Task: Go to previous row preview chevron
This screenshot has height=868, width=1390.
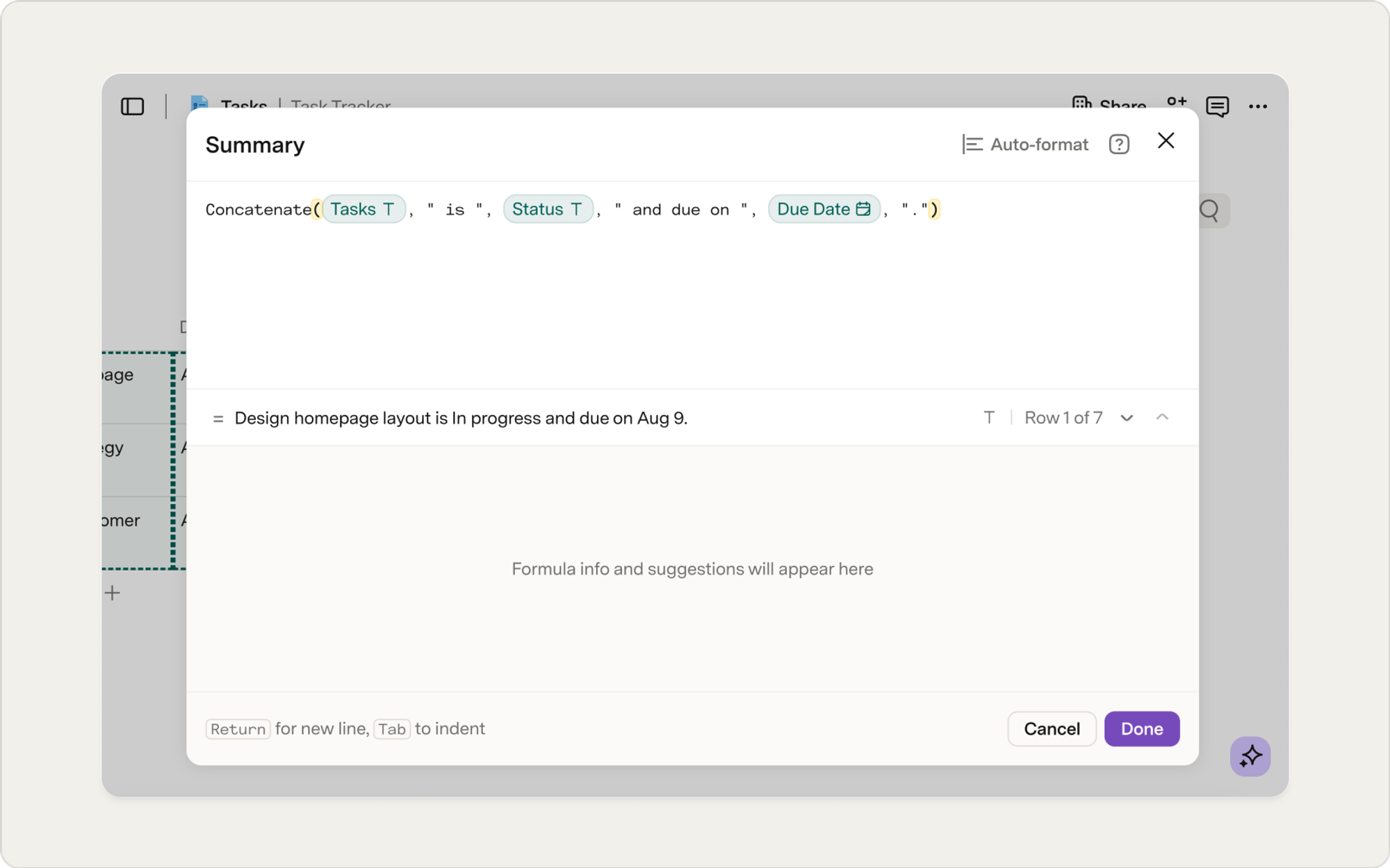Action: [x=1162, y=417]
